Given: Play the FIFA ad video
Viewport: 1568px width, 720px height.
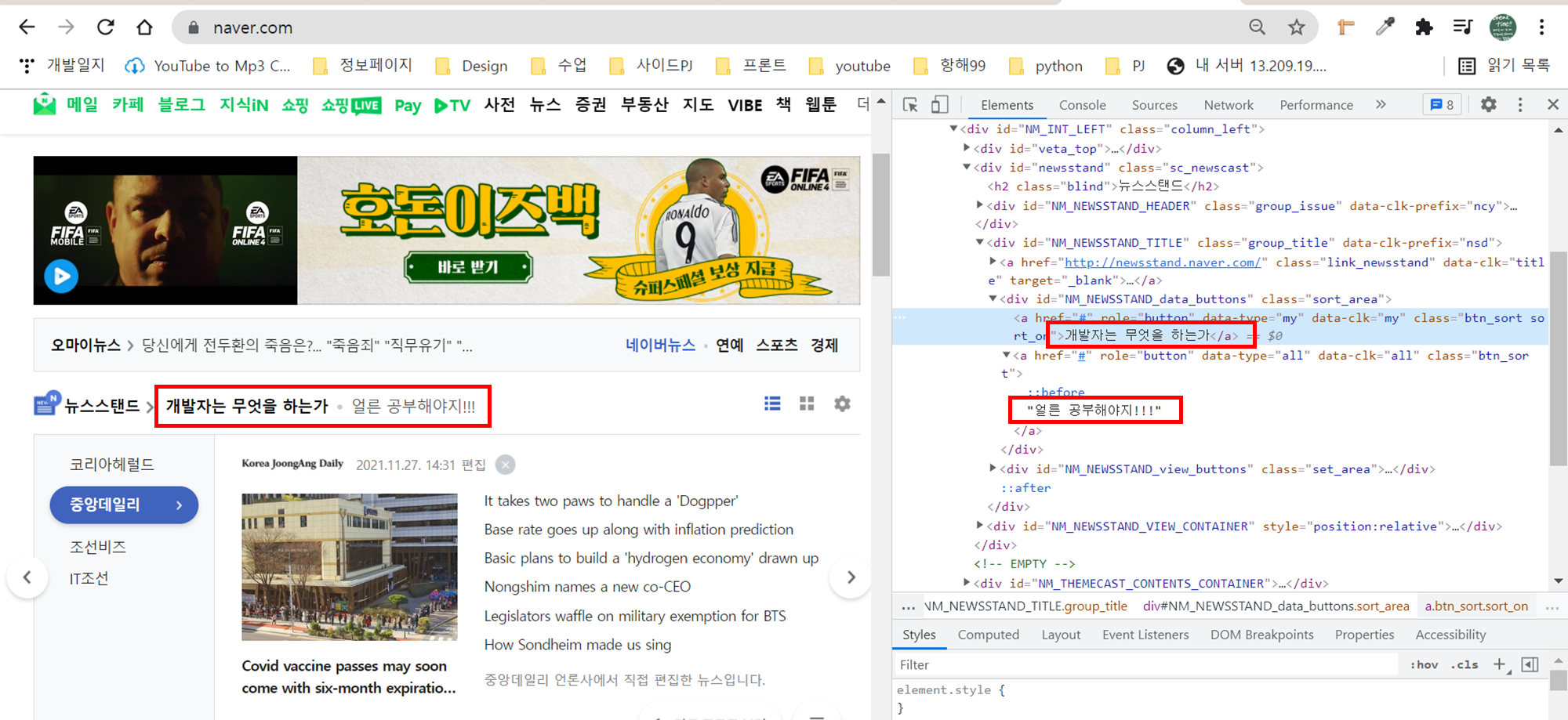Looking at the screenshot, I should coord(61,276).
